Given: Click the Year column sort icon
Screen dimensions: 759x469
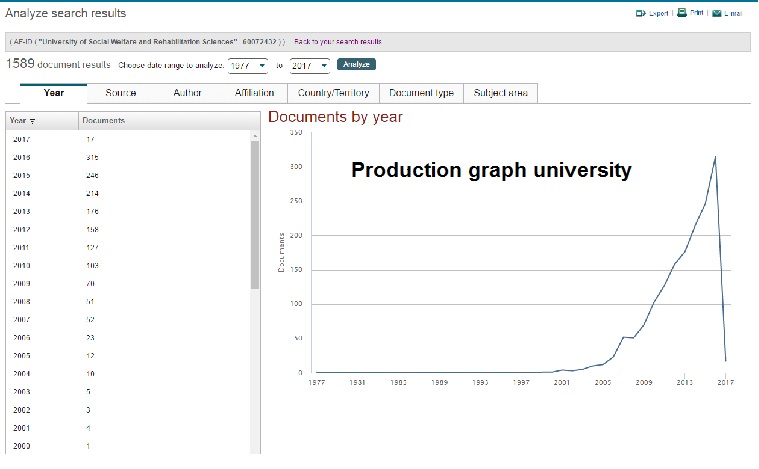Looking at the screenshot, I should pyautogui.click(x=32, y=121).
